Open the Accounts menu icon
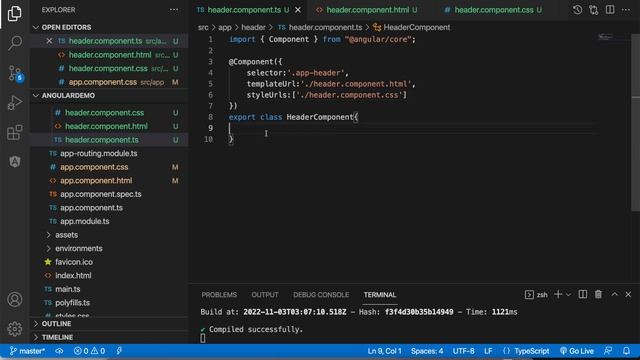The height and width of the screenshot is (360, 640). point(15,300)
